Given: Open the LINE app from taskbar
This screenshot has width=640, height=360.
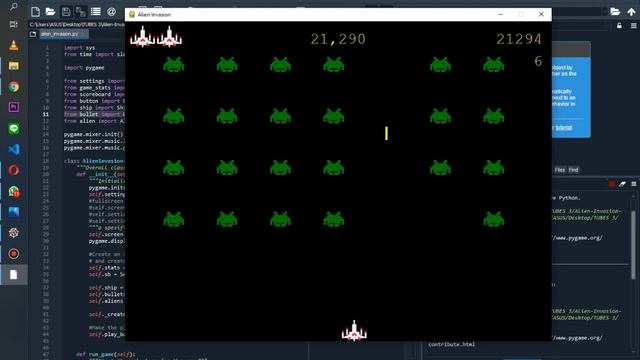Looking at the screenshot, I should [x=13, y=129].
